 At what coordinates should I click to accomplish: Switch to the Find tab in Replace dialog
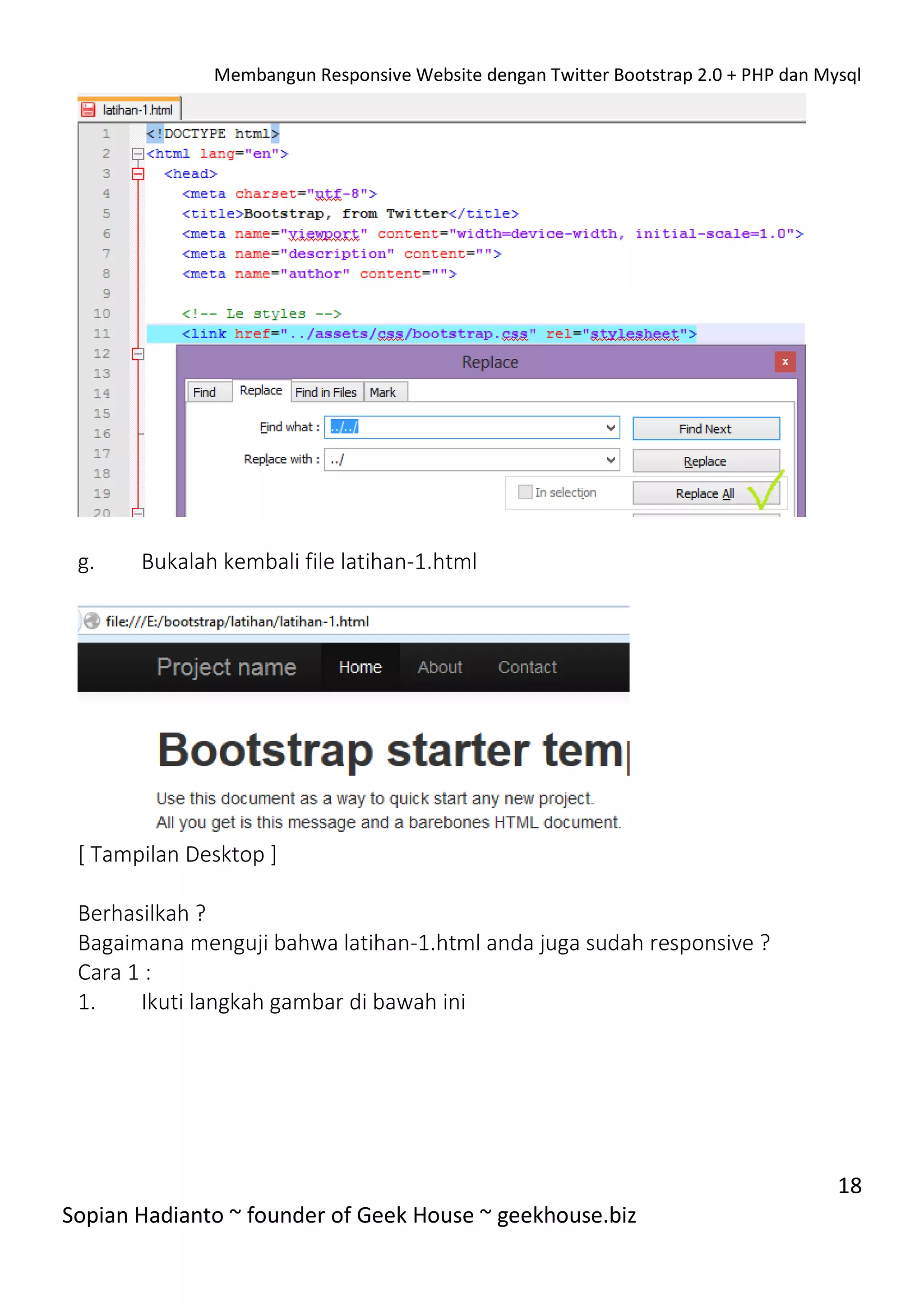pyautogui.click(x=209, y=392)
